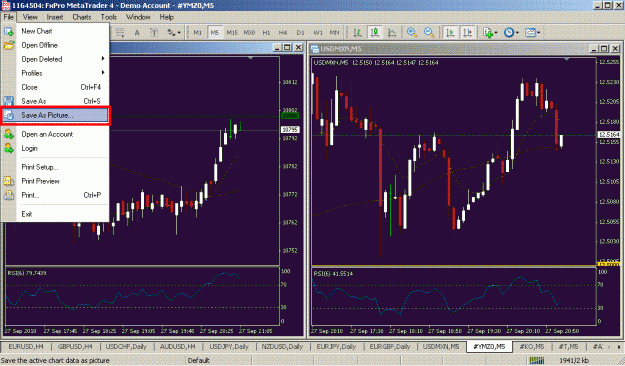Viewport: 625px width, 366px height.
Task: Switch to the H1 timeframe
Action: coord(266,33)
